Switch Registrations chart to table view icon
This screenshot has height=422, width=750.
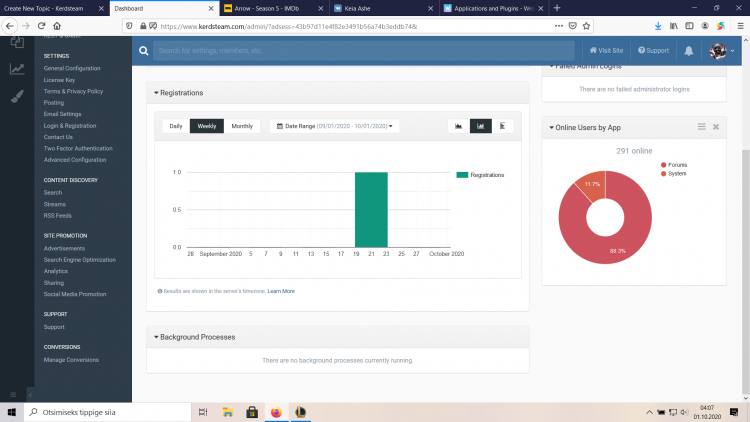(x=502, y=126)
